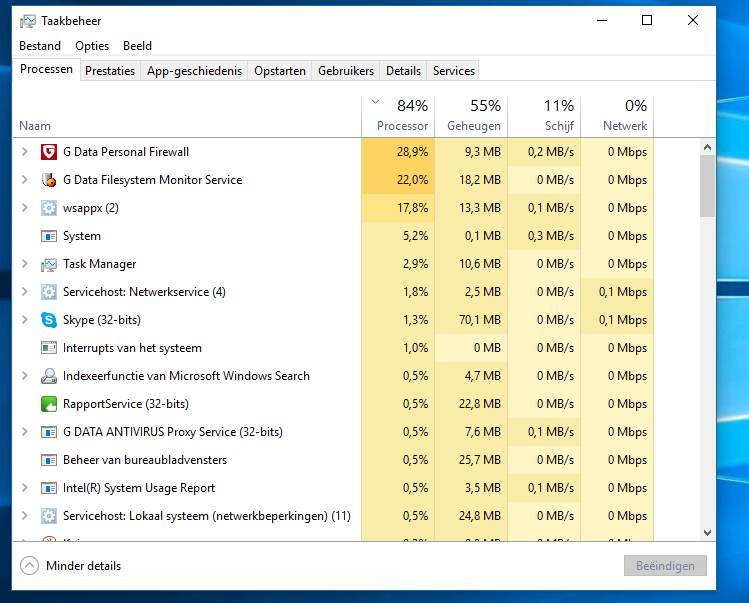Sort by the Processor column header
Screen dimensions: 749x603
(x=398, y=117)
